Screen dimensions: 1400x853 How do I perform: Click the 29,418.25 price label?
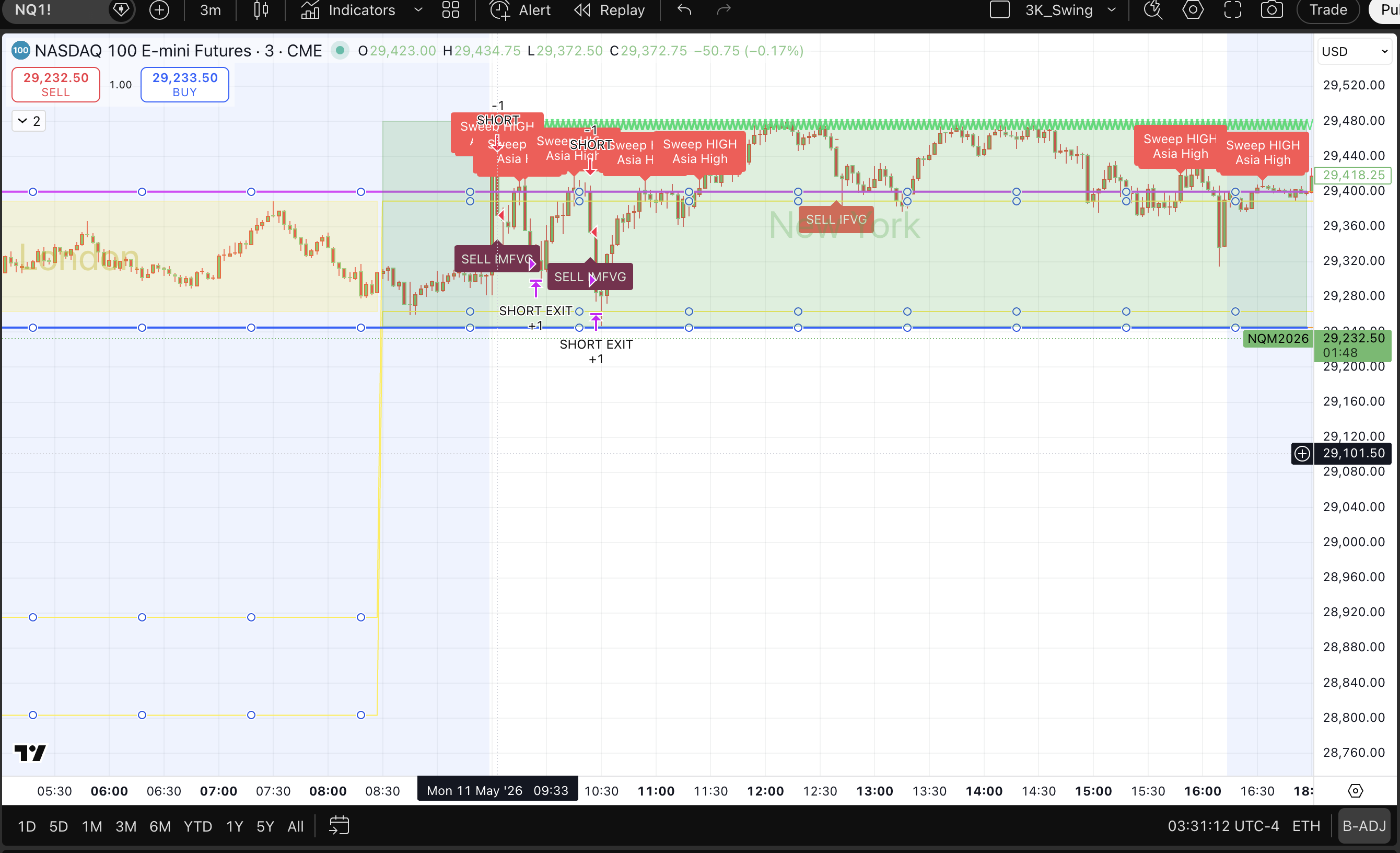[1354, 175]
